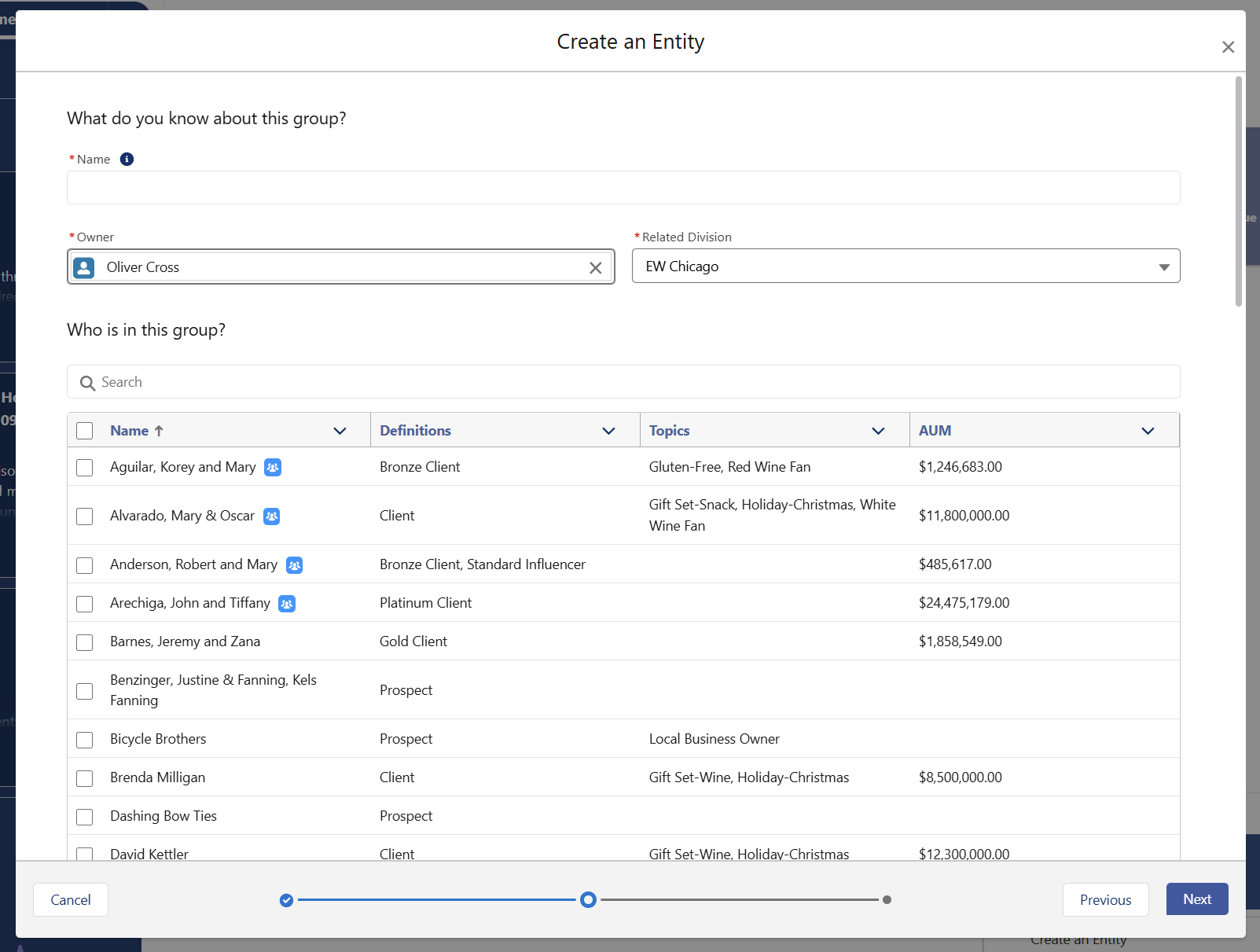The width and height of the screenshot is (1260, 952).
Task: Toggle the select all rows checkbox
Action: (x=85, y=431)
